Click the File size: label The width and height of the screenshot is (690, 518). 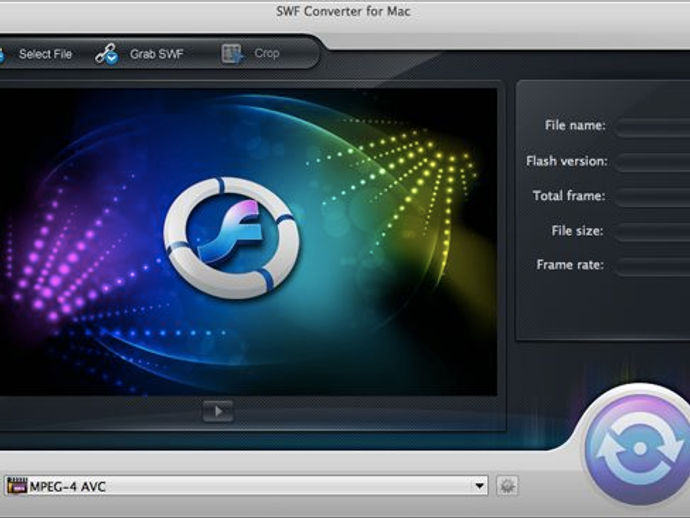coord(577,231)
